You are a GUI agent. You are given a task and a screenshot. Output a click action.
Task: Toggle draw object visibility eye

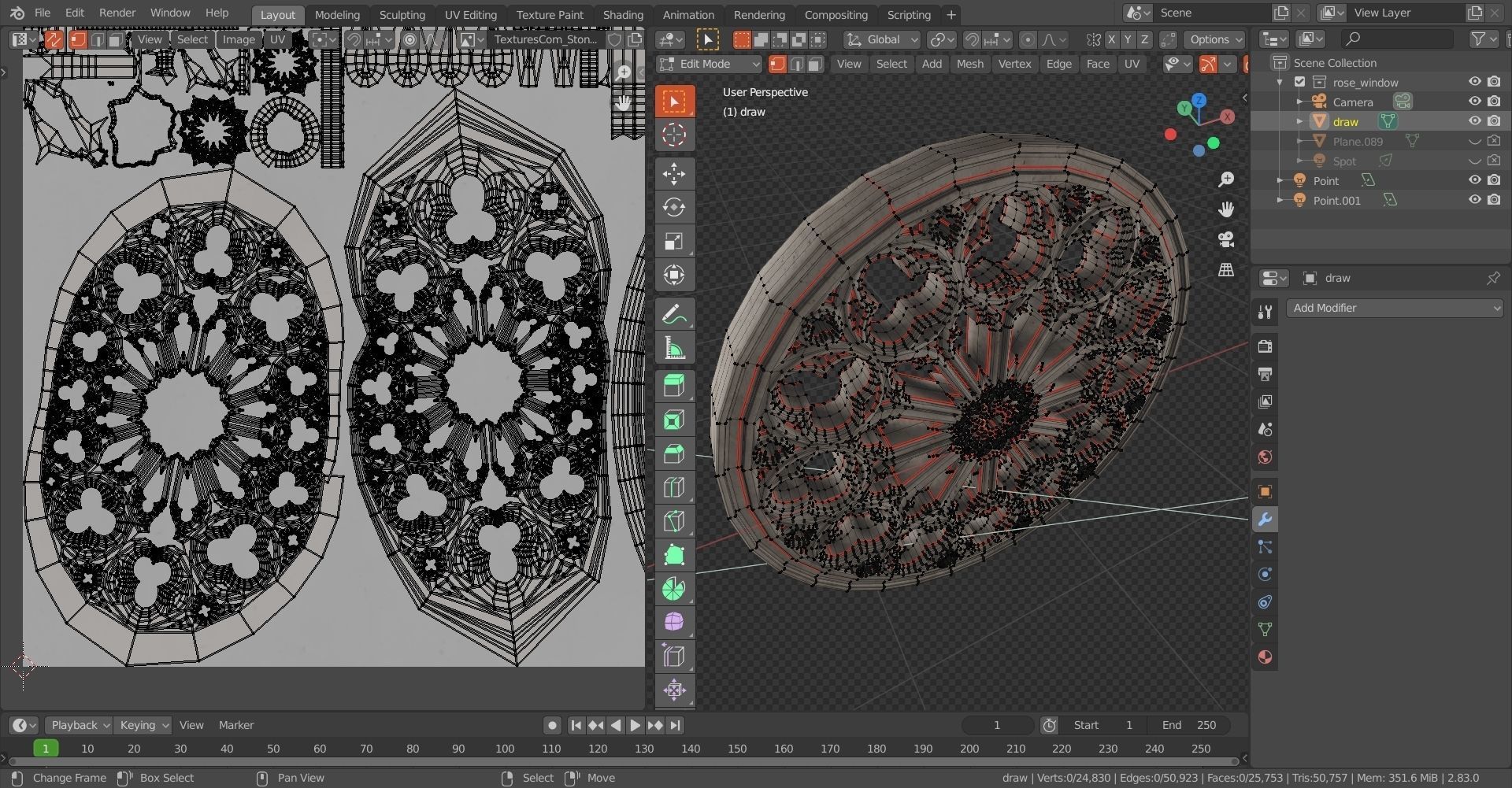click(x=1475, y=121)
